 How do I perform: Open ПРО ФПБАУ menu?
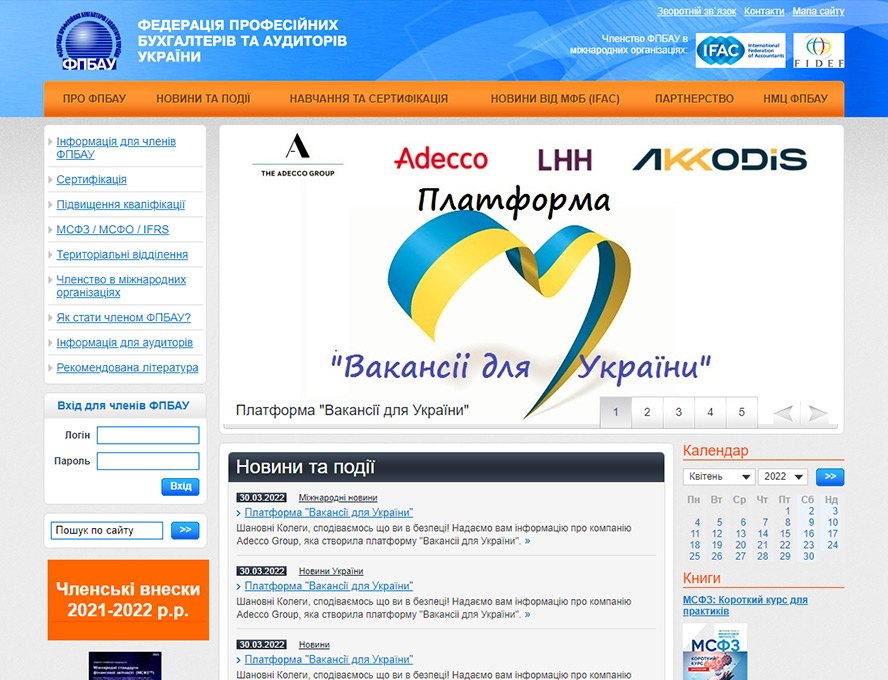point(94,99)
